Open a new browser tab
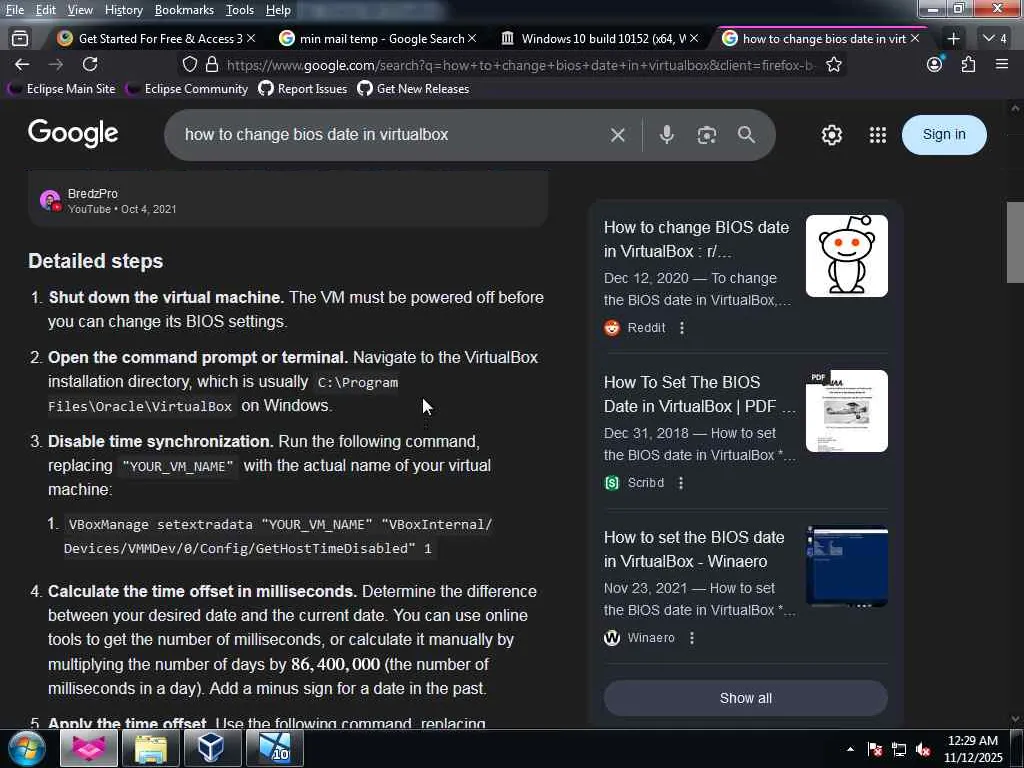The width and height of the screenshot is (1024, 768). 953,39
